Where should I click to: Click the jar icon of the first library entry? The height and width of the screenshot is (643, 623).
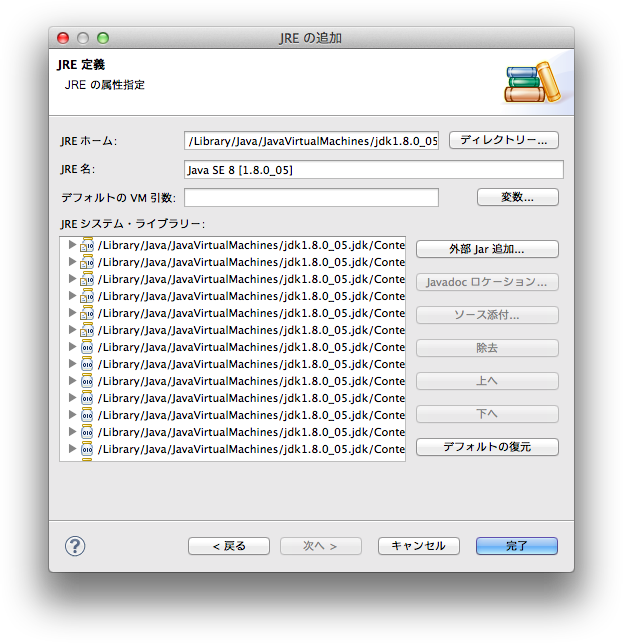coord(87,245)
